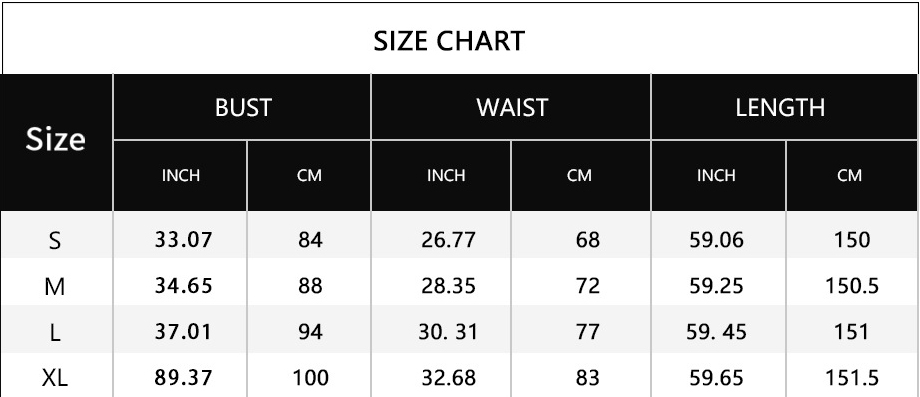Click length inch value 59. 45
920x397 pixels.
click(x=716, y=332)
